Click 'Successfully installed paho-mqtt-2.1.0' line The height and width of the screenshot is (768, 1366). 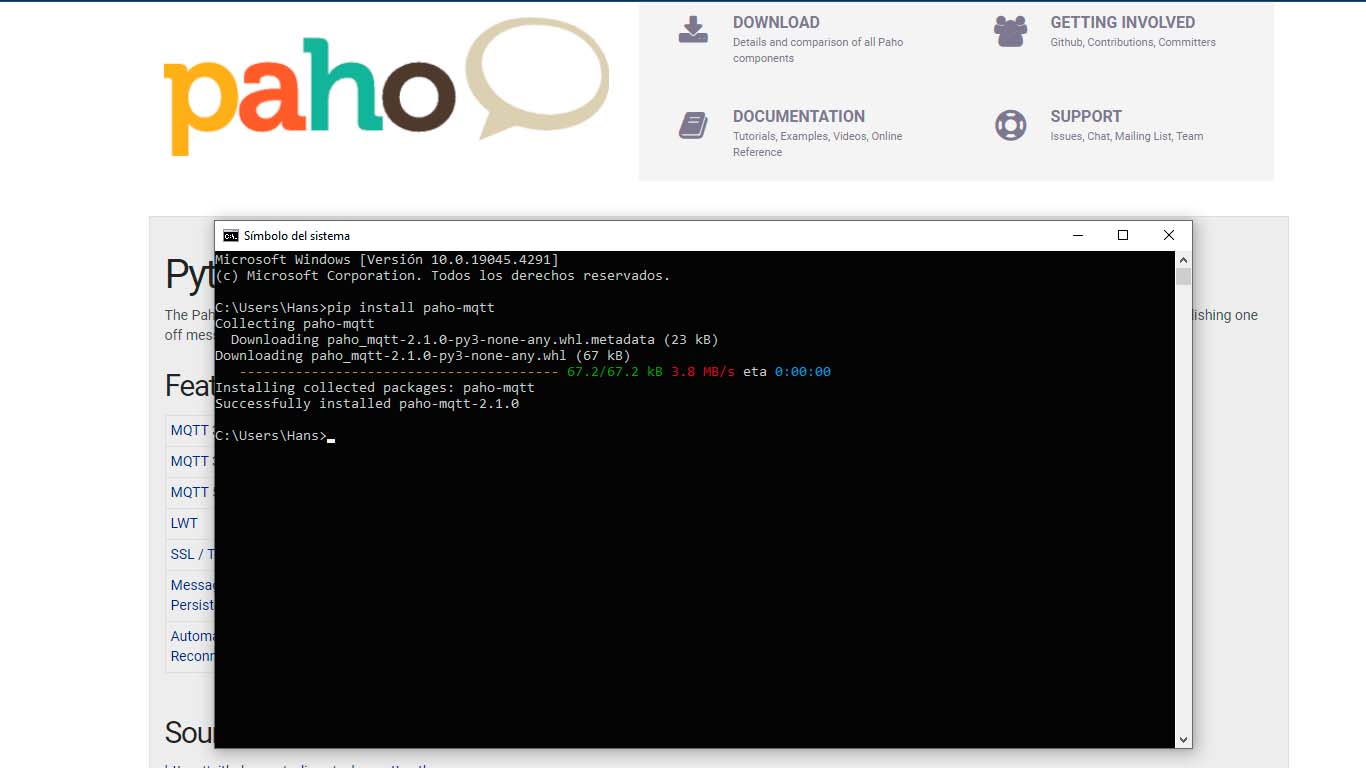367,403
